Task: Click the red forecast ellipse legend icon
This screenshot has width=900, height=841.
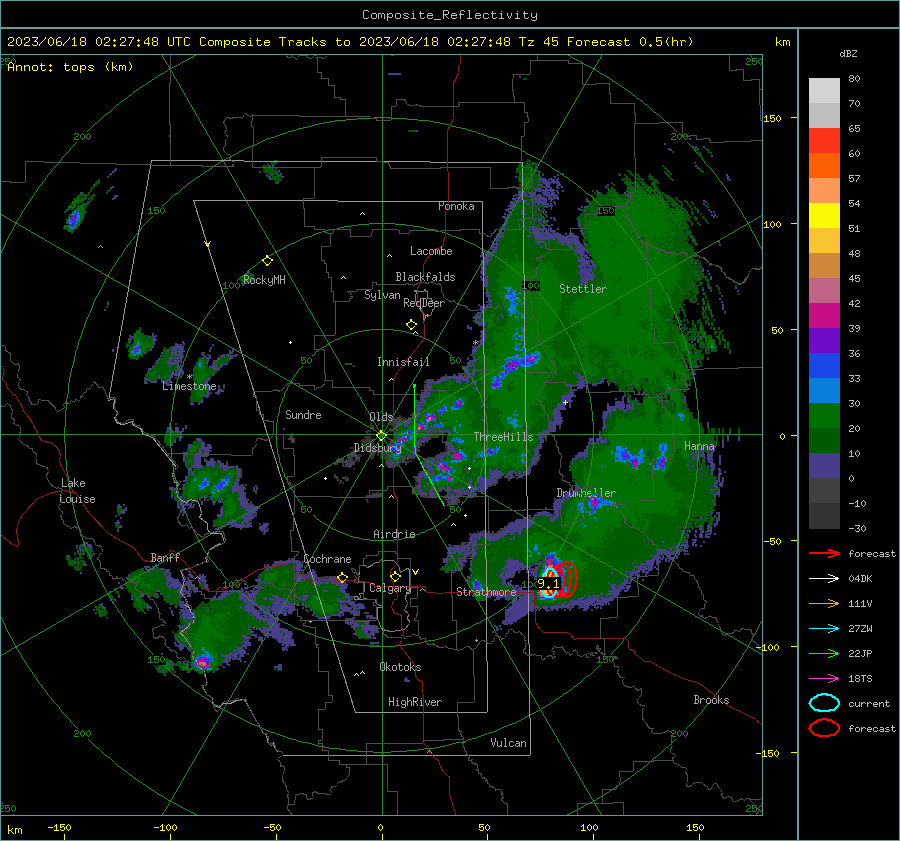Action: click(824, 728)
